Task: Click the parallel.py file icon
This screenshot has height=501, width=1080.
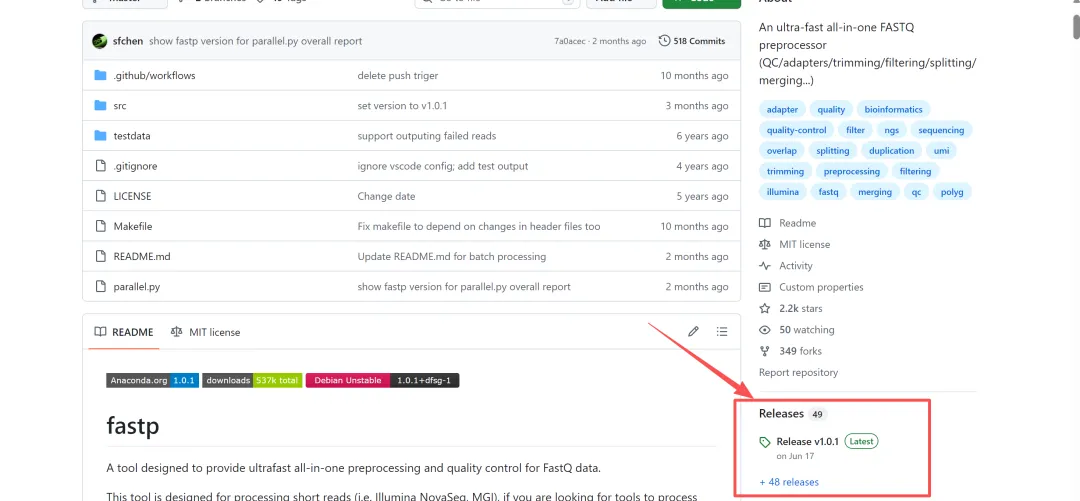Action: click(x=101, y=287)
